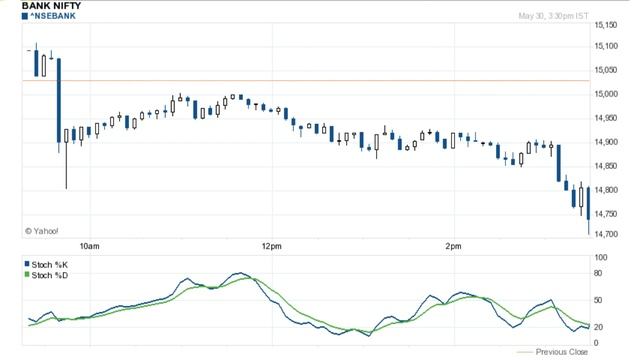The width and height of the screenshot is (640, 360).
Task: Click the 100 stochastic axis label
Action: [x=601, y=258]
